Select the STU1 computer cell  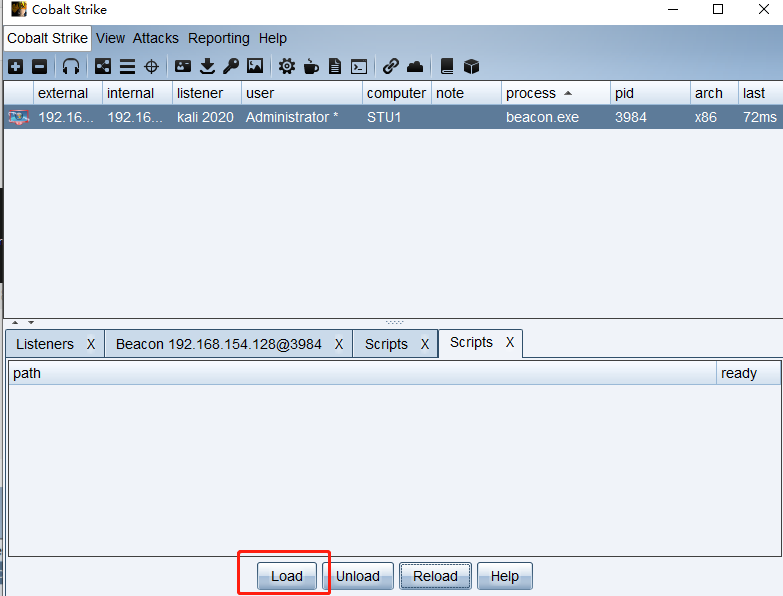[396, 117]
